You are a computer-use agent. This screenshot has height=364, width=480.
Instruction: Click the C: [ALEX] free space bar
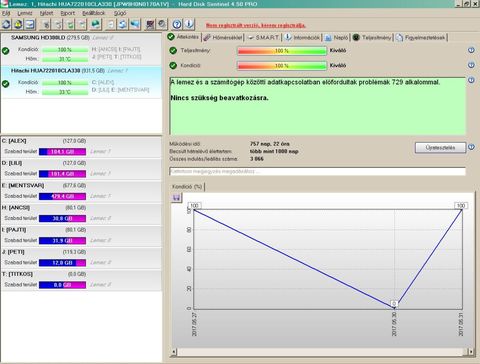[62, 152]
